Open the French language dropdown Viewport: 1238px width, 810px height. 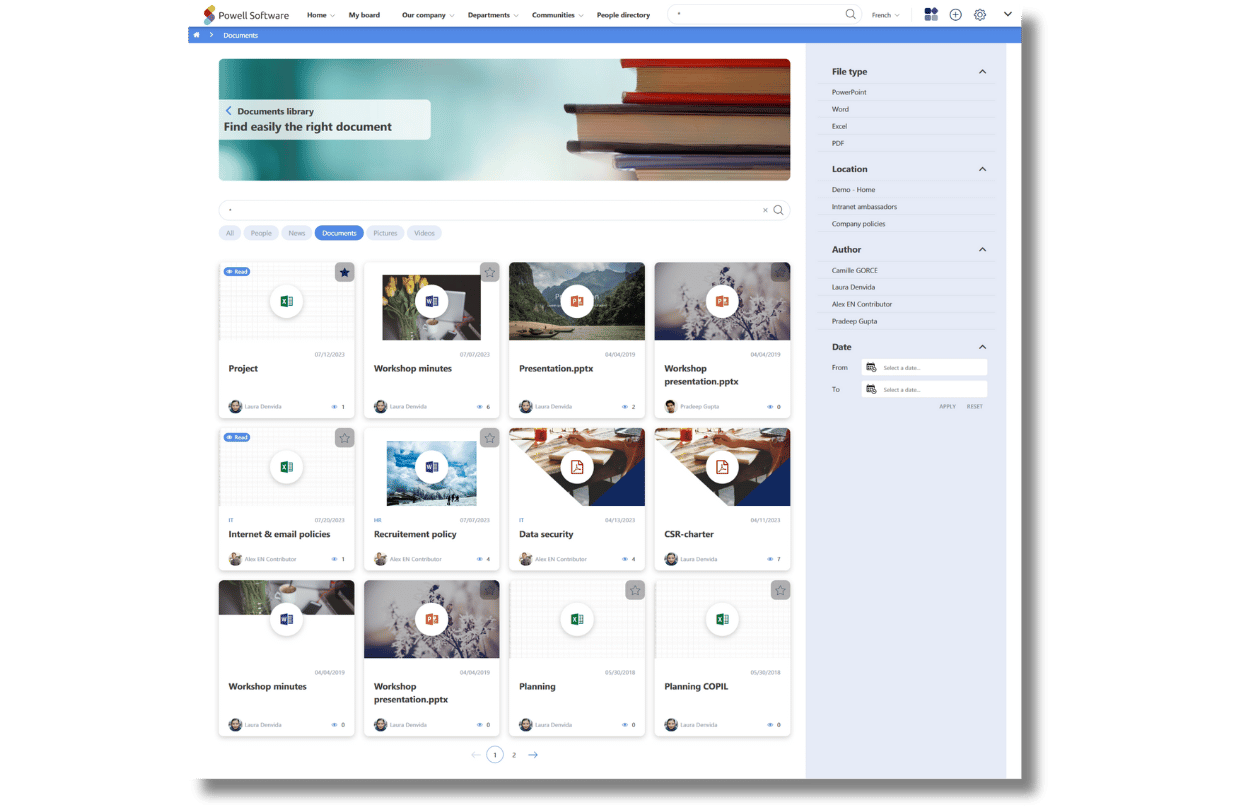[885, 15]
